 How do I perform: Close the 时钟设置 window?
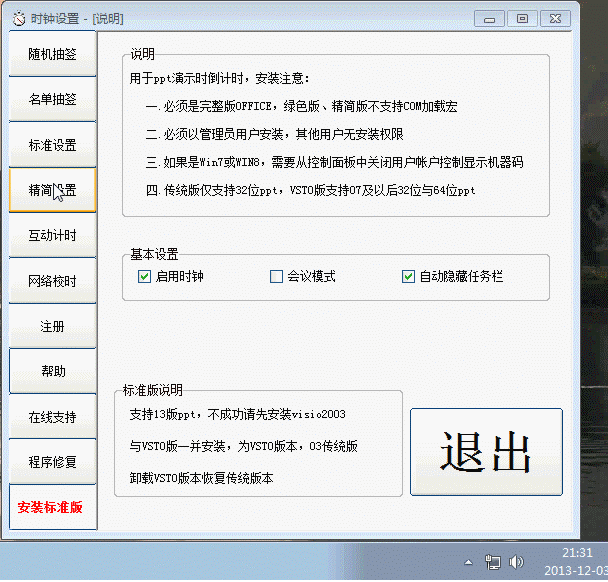click(555, 19)
